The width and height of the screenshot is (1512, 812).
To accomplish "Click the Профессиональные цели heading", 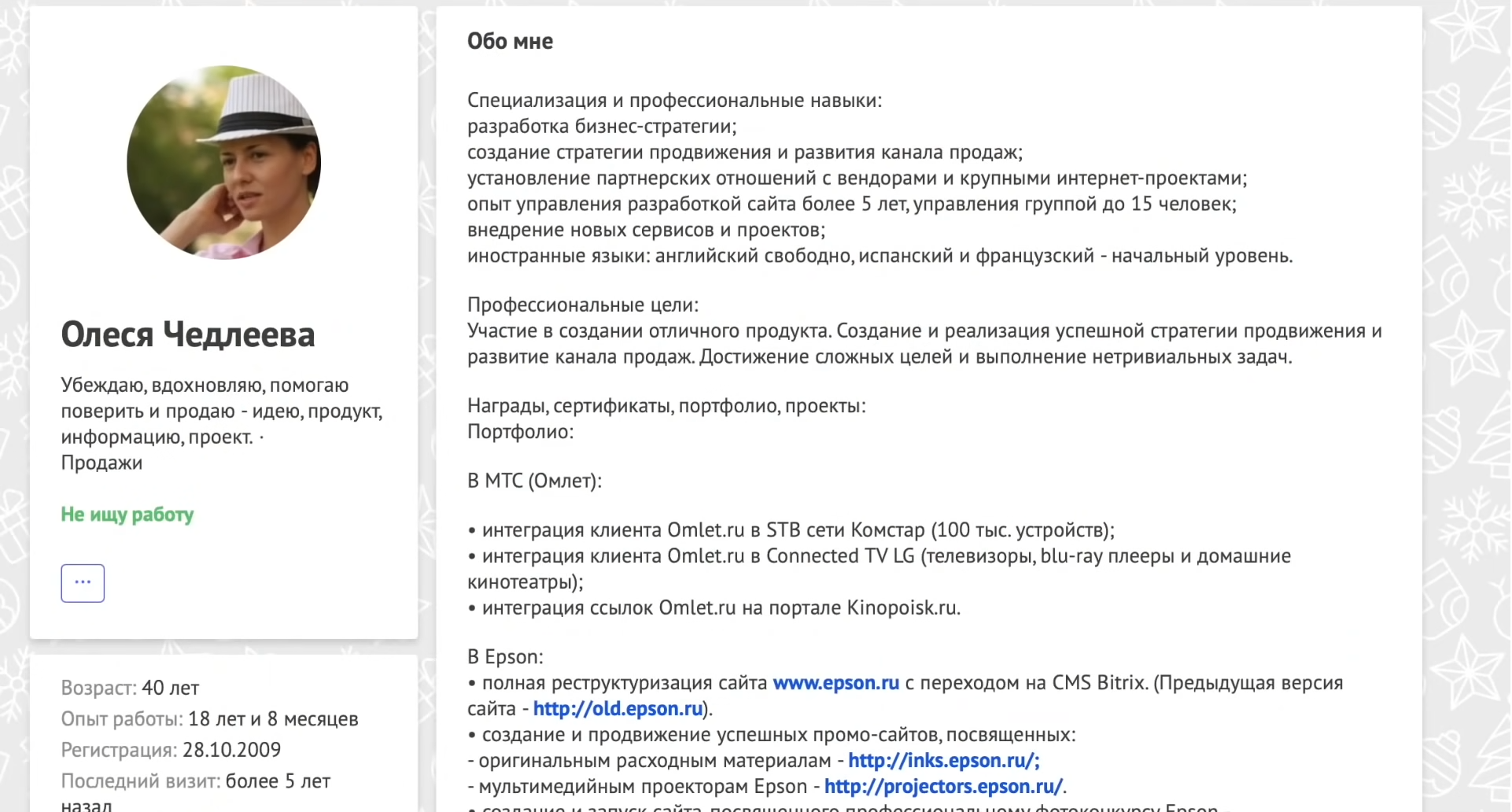I will coord(583,305).
